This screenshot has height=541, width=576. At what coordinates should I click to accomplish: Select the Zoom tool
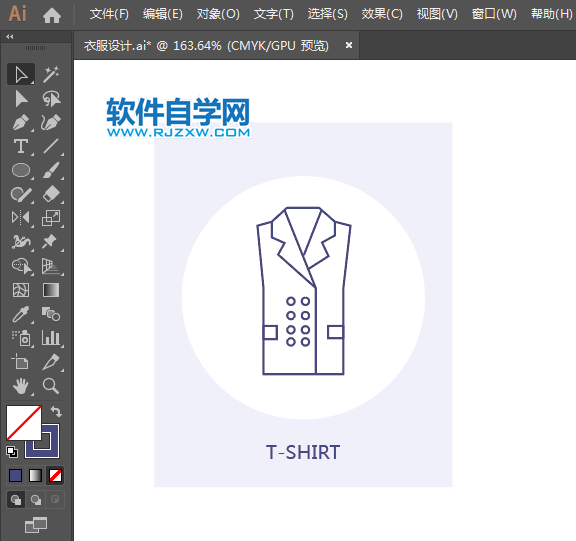51,386
